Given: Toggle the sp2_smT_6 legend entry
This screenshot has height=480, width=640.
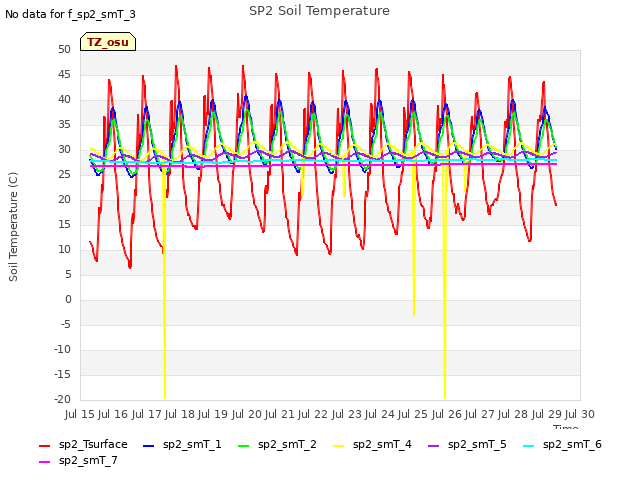Looking at the screenshot, I should tap(562, 444).
